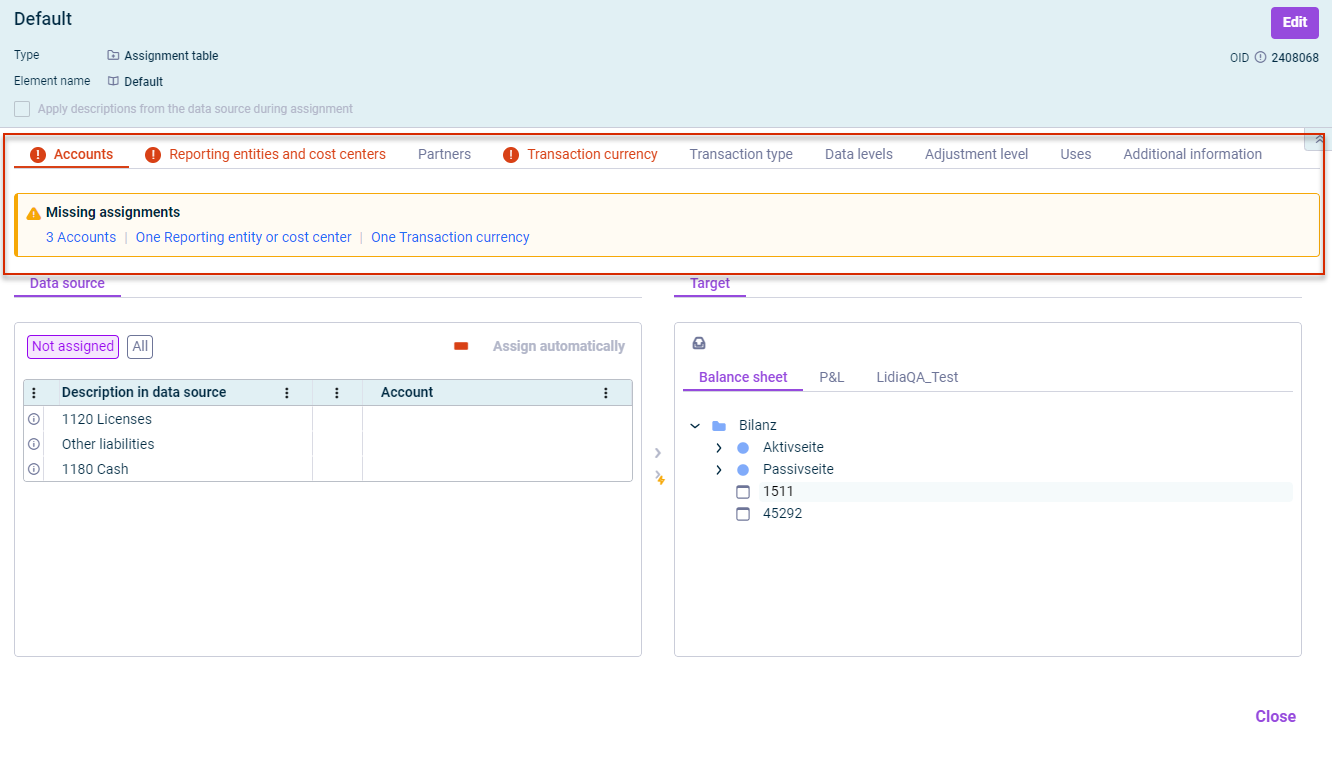Switch to the Balance sheet tab

click(743, 377)
